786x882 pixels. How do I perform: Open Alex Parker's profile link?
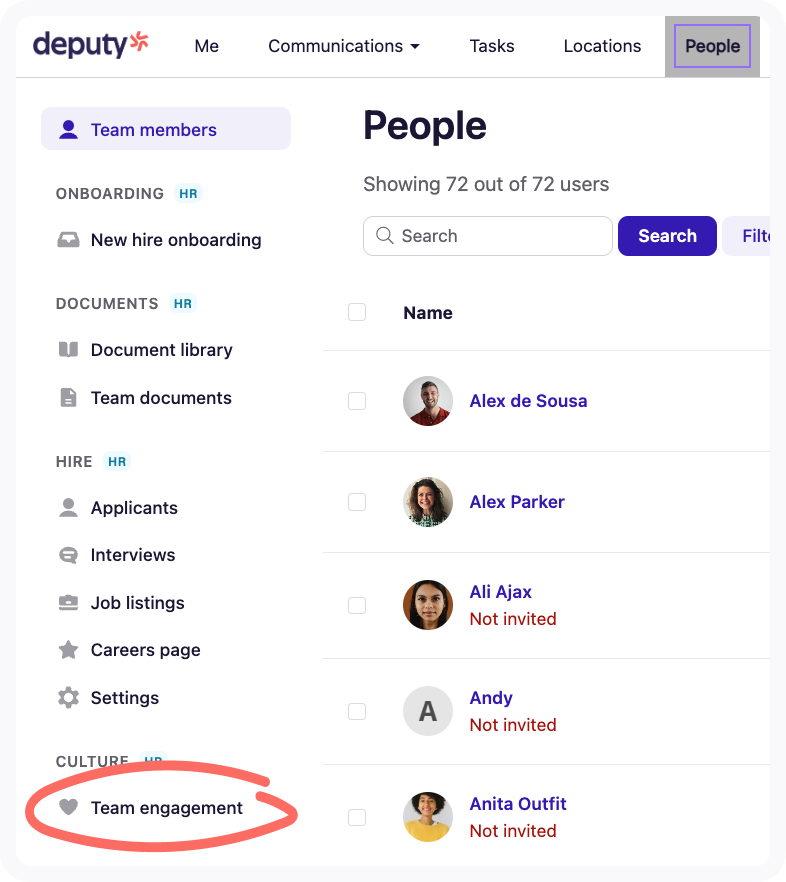pyautogui.click(x=517, y=502)
